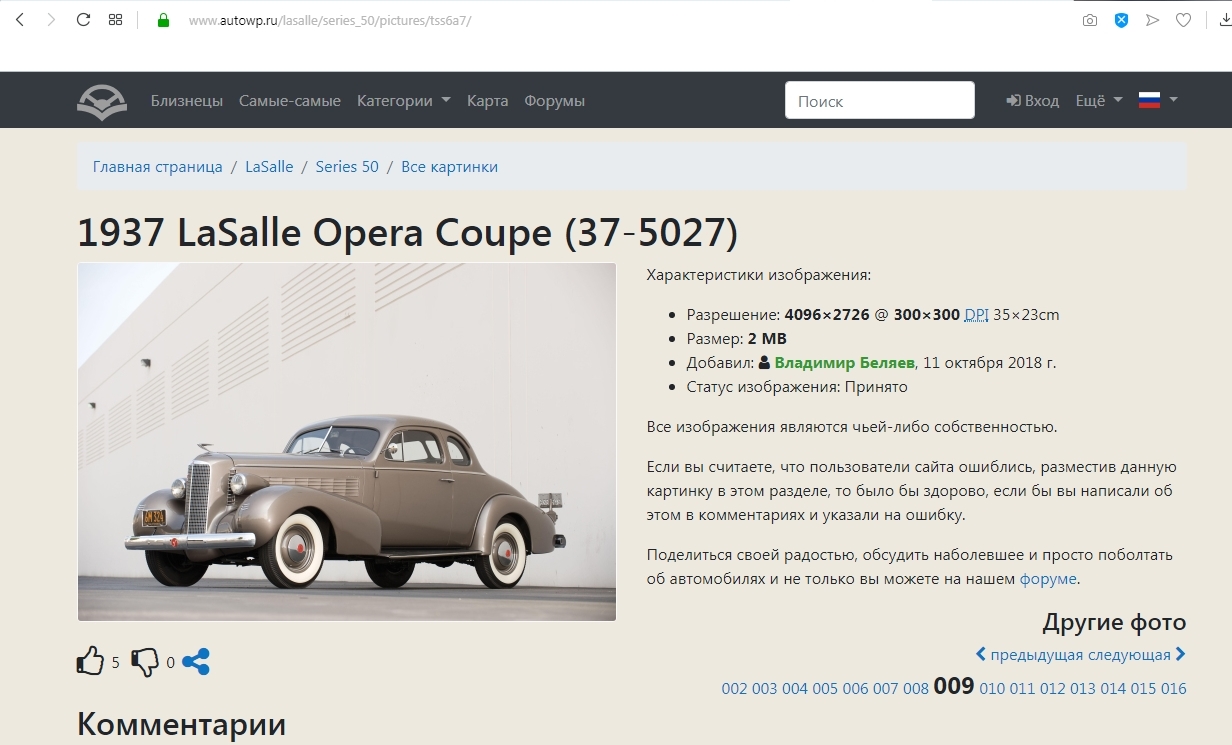
Task: Like the picture with the thumbs up
Action: point(91,661)
